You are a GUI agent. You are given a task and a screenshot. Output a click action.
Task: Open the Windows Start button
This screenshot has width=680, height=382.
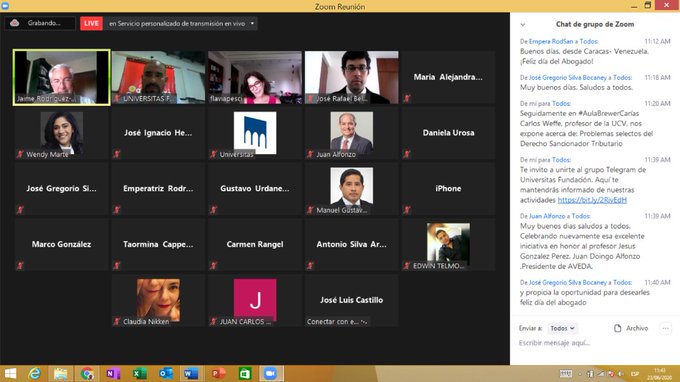pos(10,373)
